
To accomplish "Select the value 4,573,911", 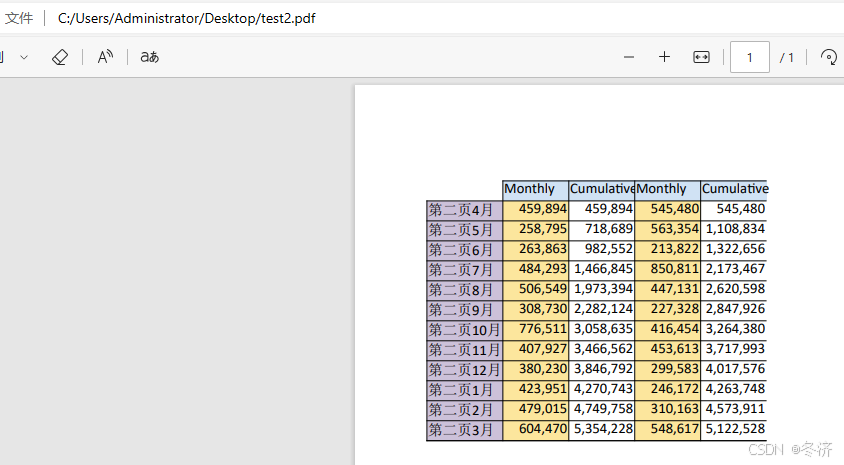I will [735, 408].
